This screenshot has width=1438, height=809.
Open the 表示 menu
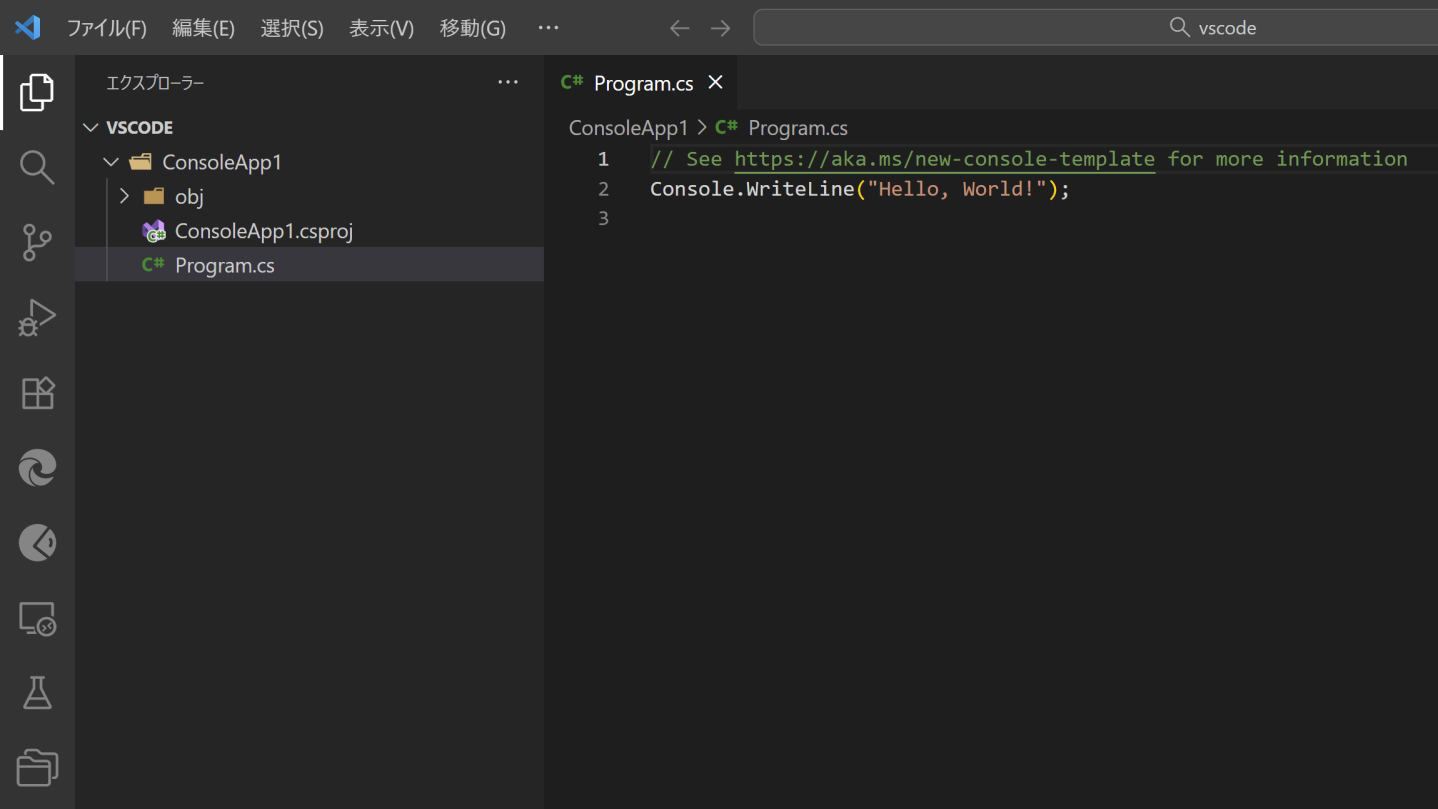(380, 28)
